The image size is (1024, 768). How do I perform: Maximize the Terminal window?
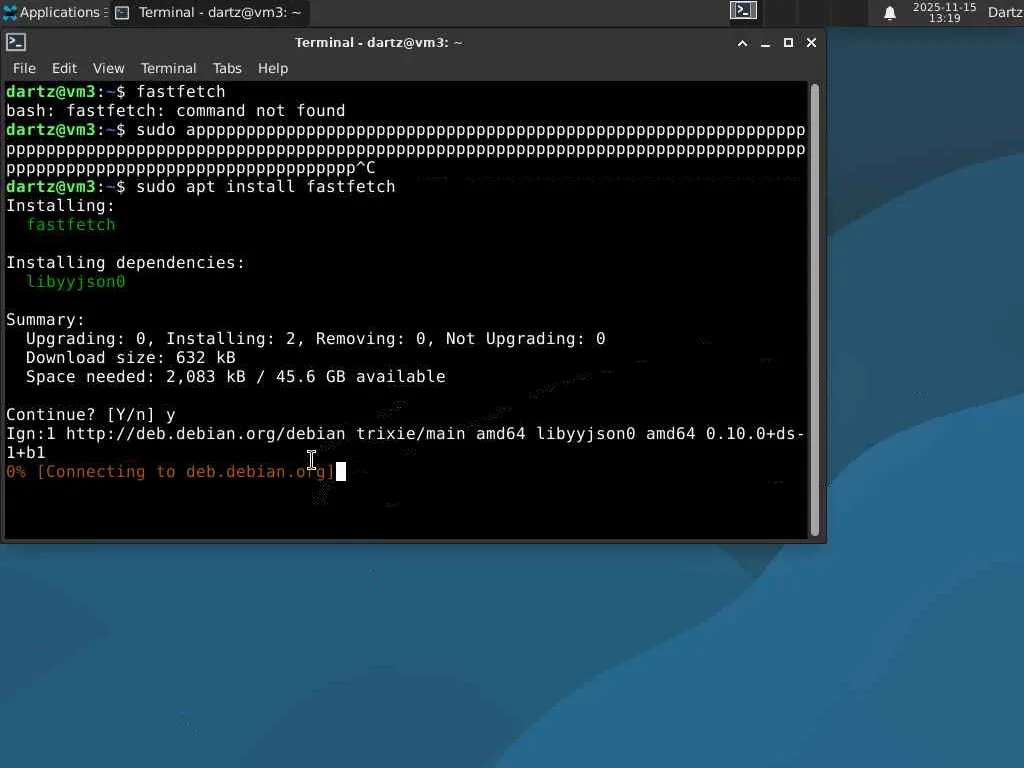pyautogui.click(x=788, y=42)
